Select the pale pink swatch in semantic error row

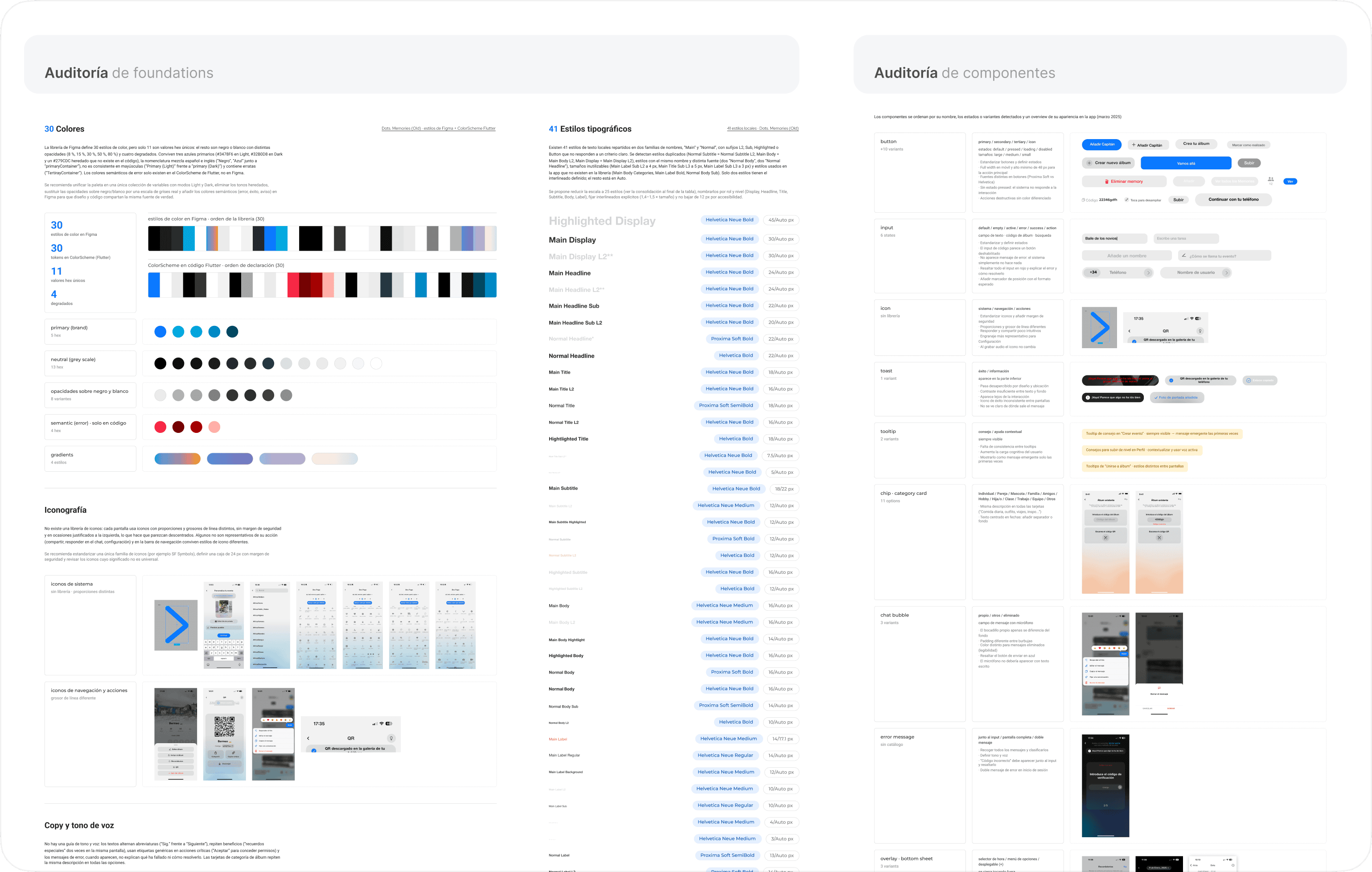click(214, 427)
